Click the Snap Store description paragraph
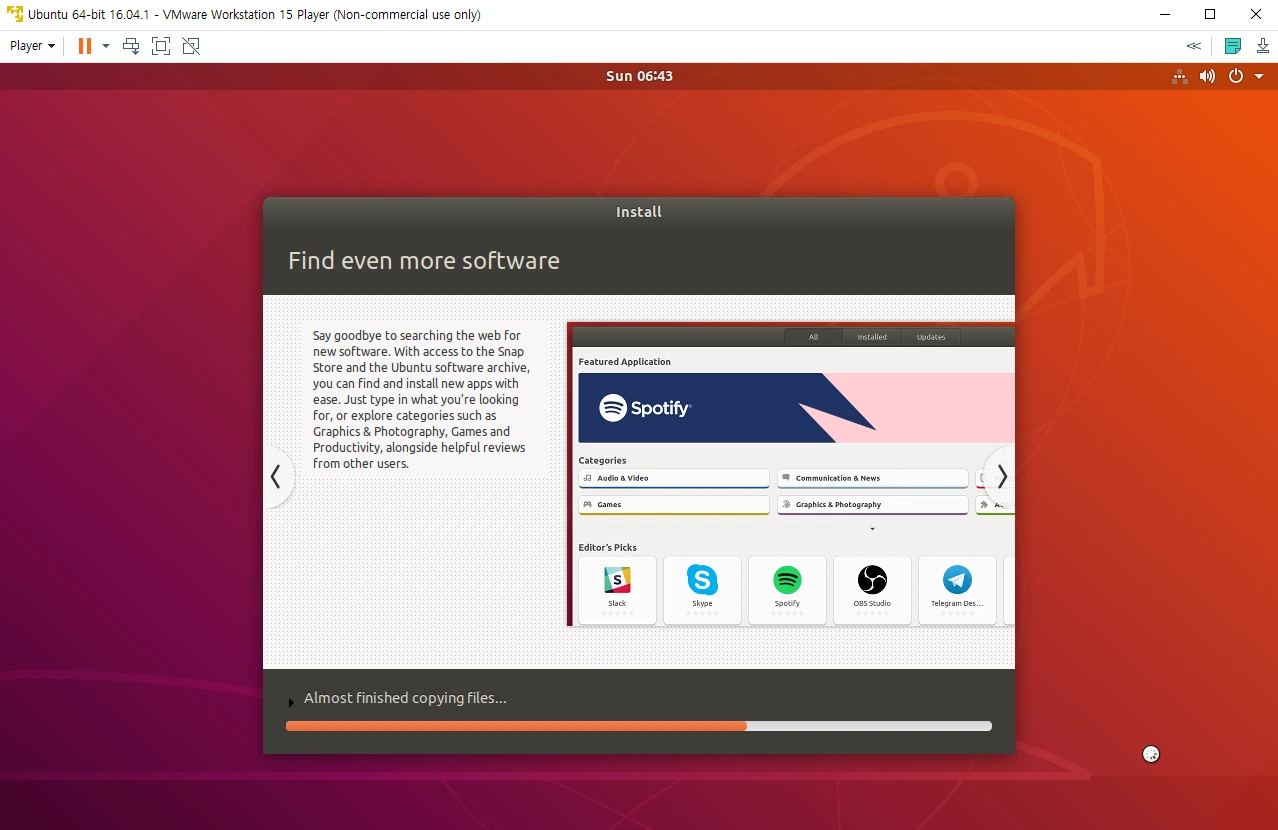This screenshot has width=1278, height=830. (x=421, y=400)
